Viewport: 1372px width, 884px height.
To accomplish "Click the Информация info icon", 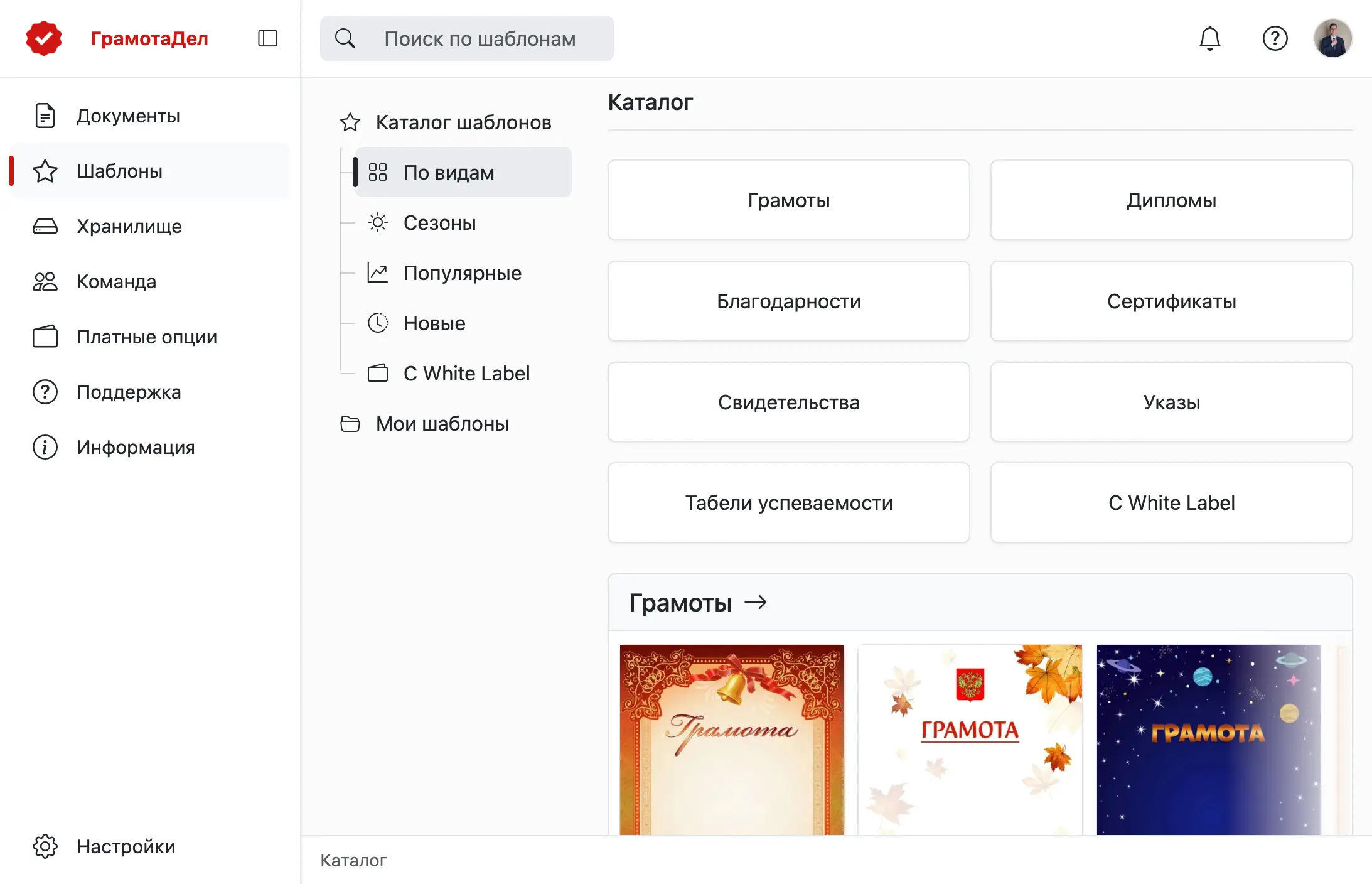I will 45,447.
